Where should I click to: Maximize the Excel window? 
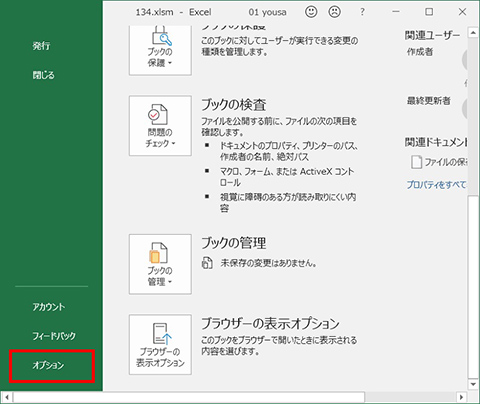[x=429, y=12]
